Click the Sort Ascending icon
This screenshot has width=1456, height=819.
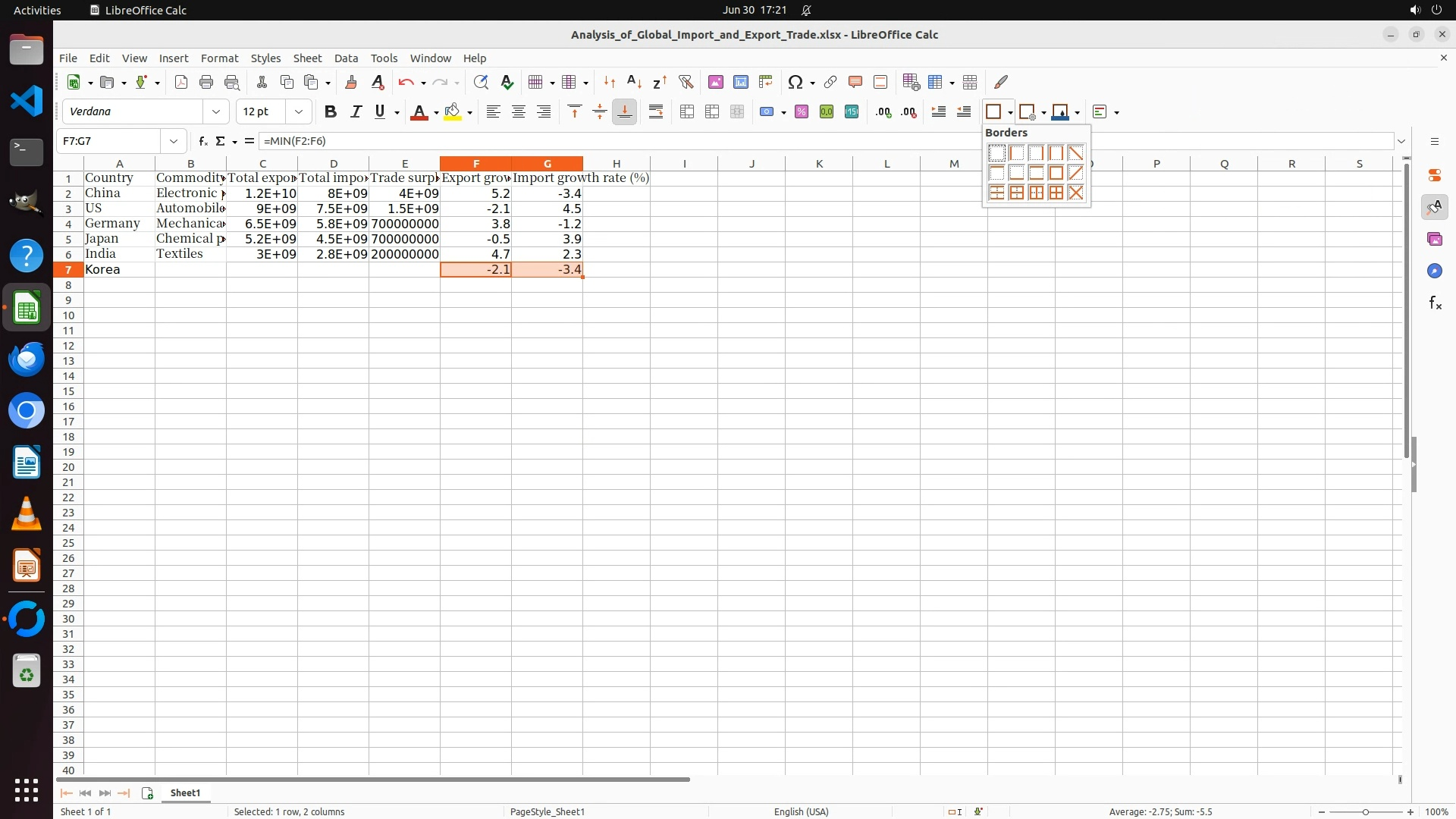pyautogui.click(x=635, y=82)
